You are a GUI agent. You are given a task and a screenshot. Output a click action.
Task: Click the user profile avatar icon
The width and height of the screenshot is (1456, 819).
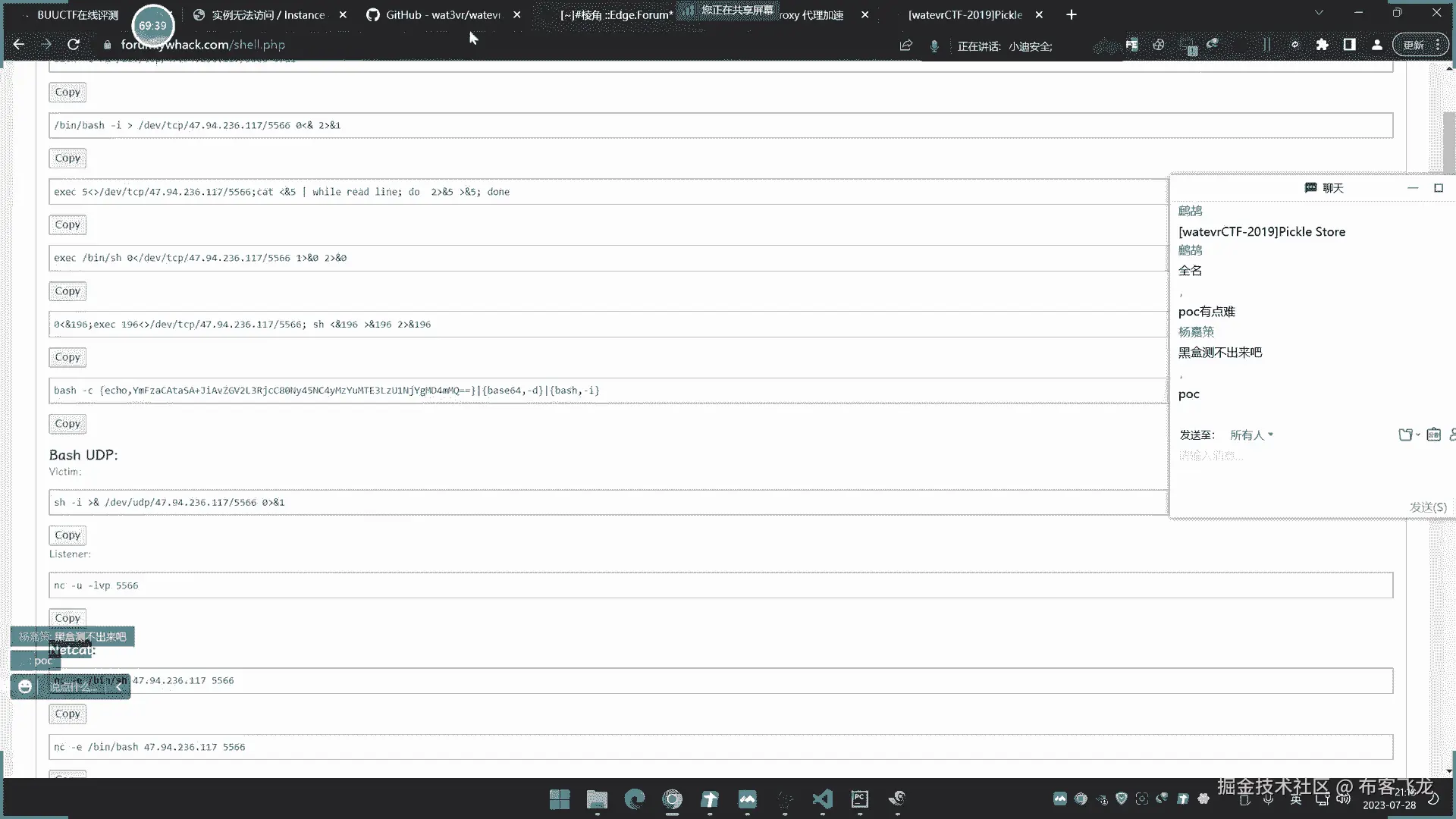pyautogui.click(x=1376, y=45)
